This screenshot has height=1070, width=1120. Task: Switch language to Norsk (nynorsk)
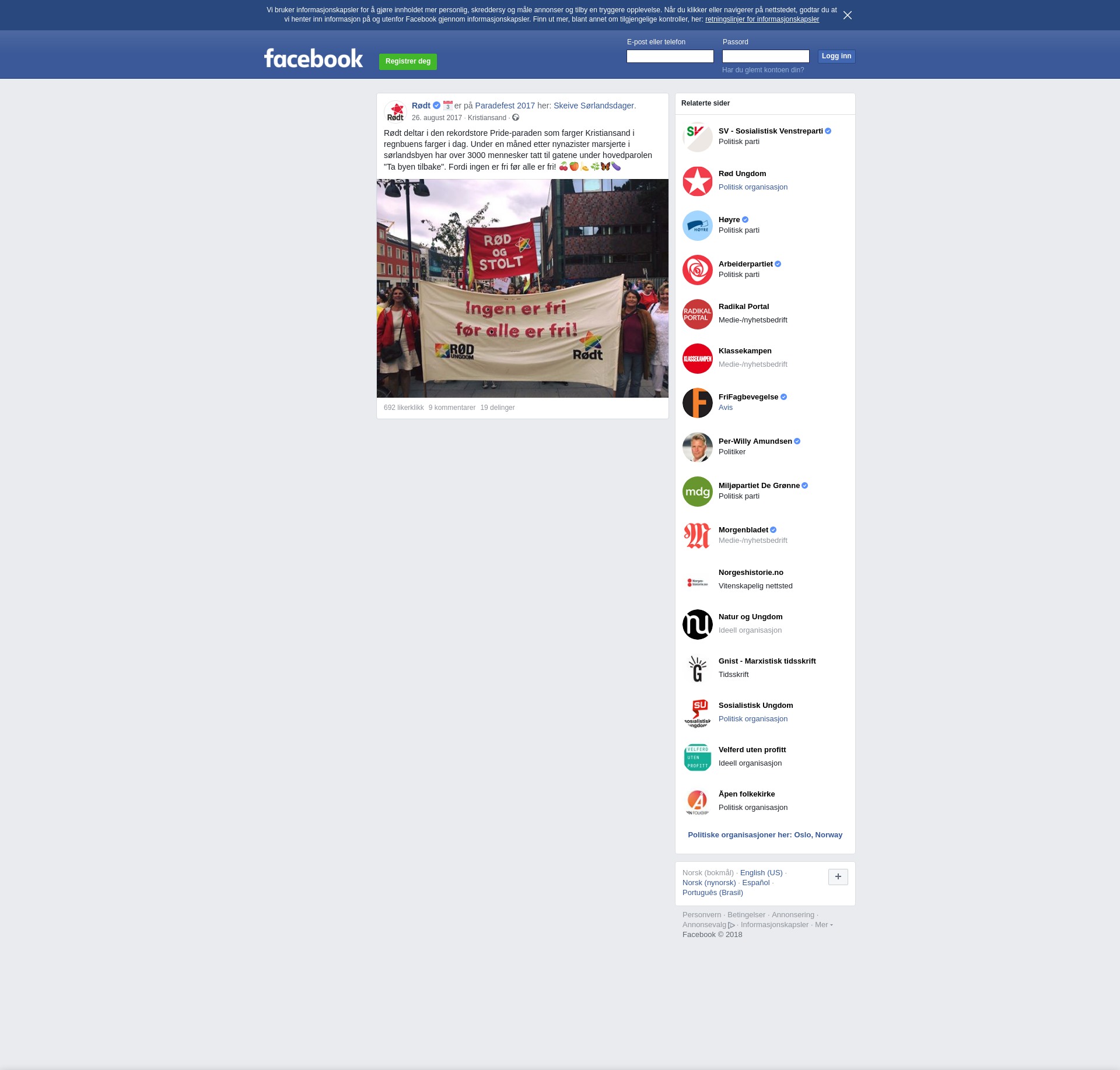pos(709,883)
